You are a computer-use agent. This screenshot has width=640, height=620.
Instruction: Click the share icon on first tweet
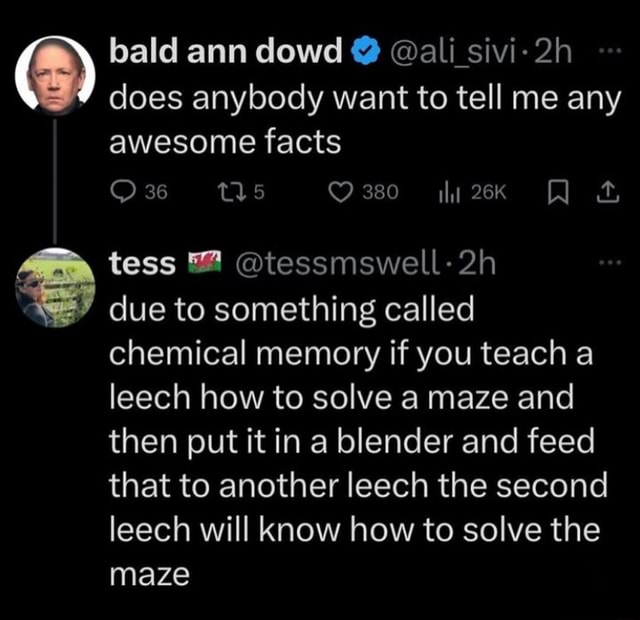(606, 190)
